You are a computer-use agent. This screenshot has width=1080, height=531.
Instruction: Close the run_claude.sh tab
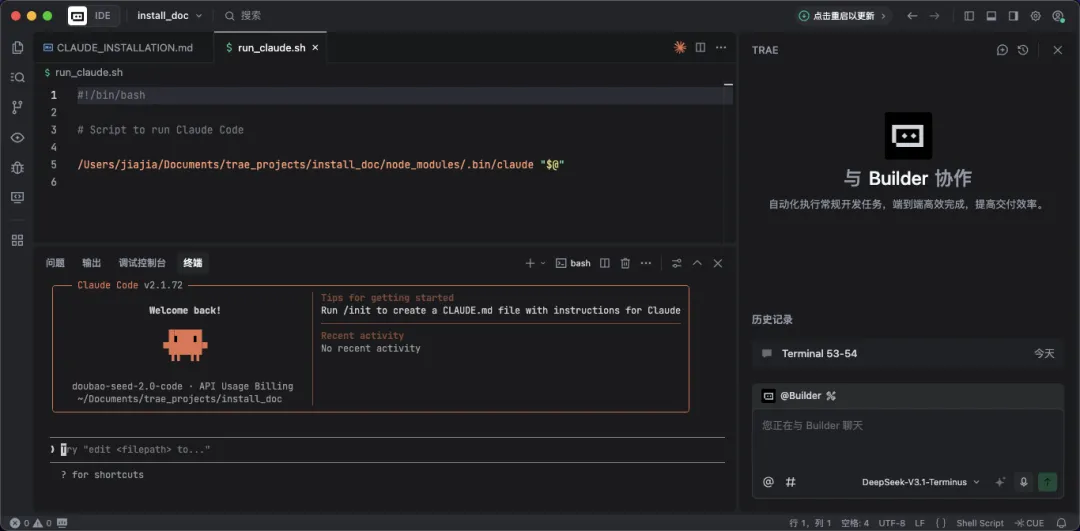[315, 48]
